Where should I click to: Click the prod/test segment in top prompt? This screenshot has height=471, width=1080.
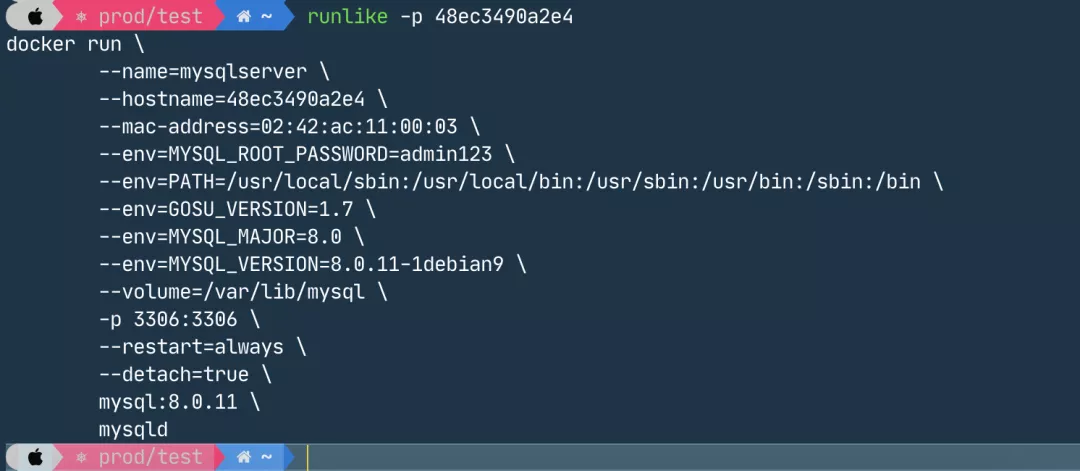point(151,17)
